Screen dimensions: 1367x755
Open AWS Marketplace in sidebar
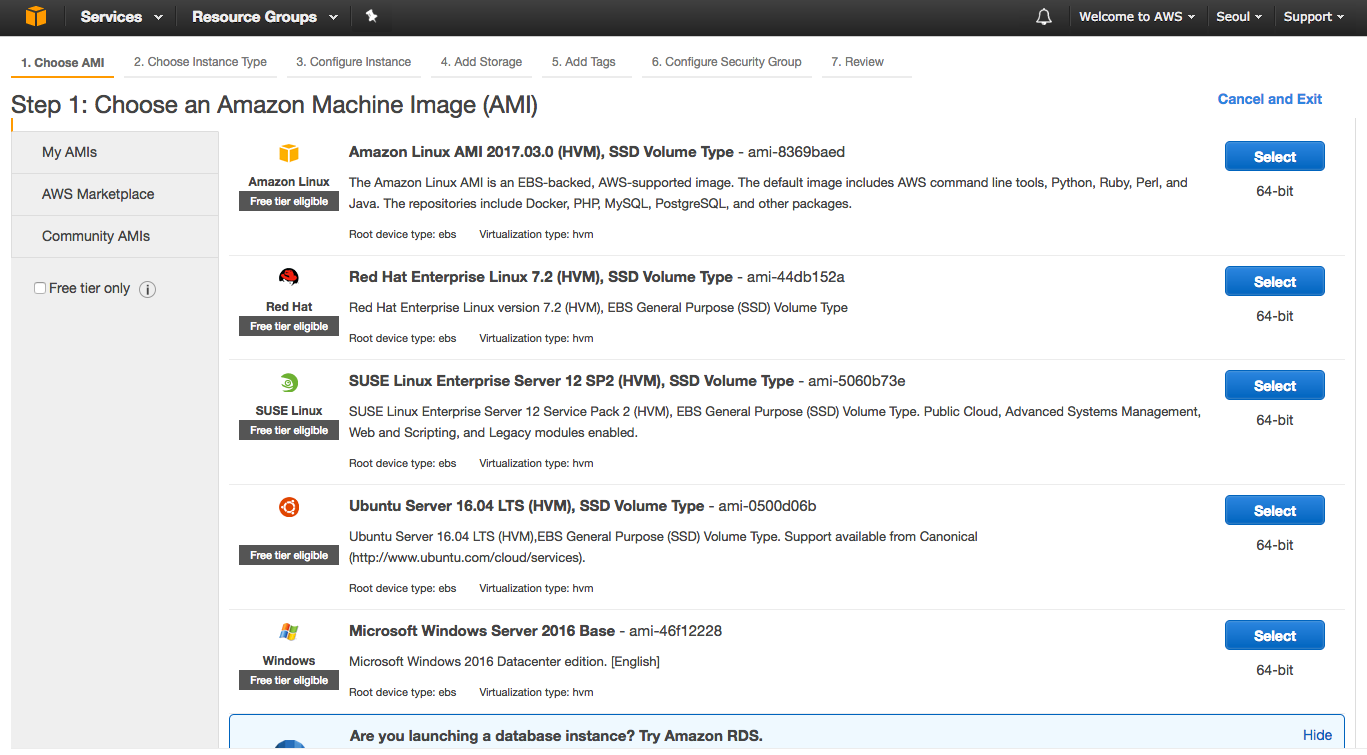(115, 194)
